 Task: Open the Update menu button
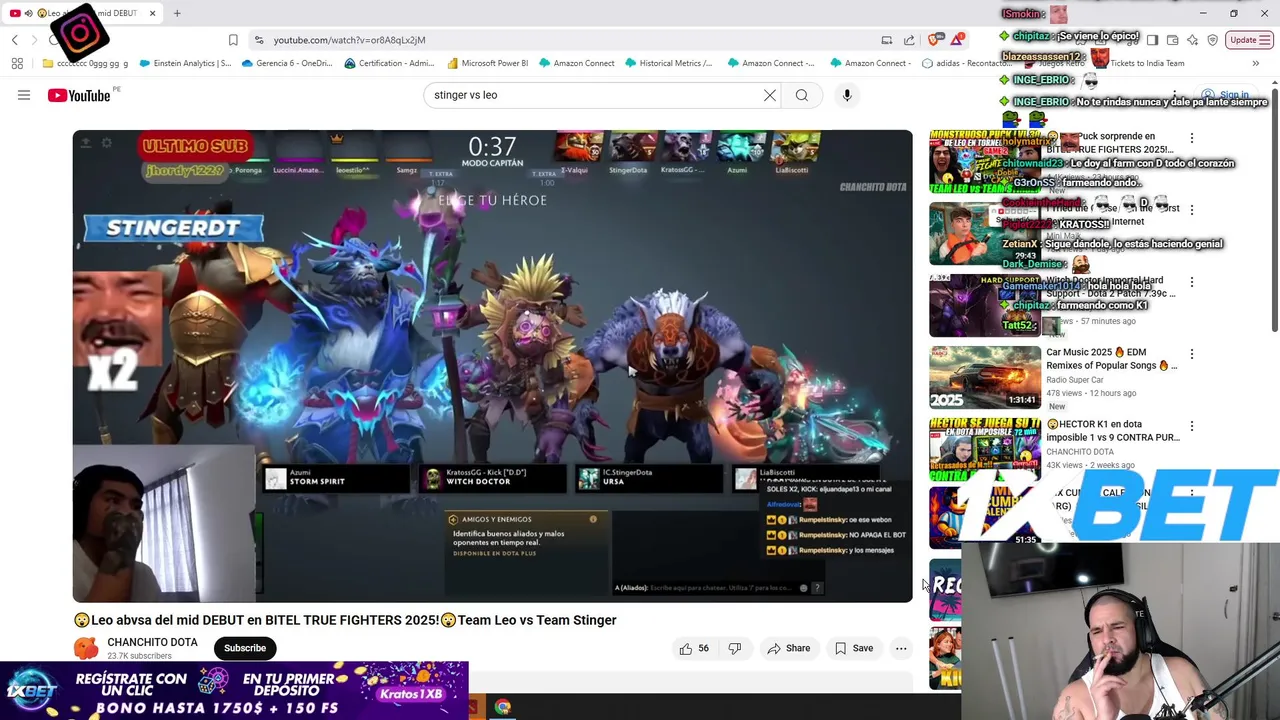tap(1249, 40)
